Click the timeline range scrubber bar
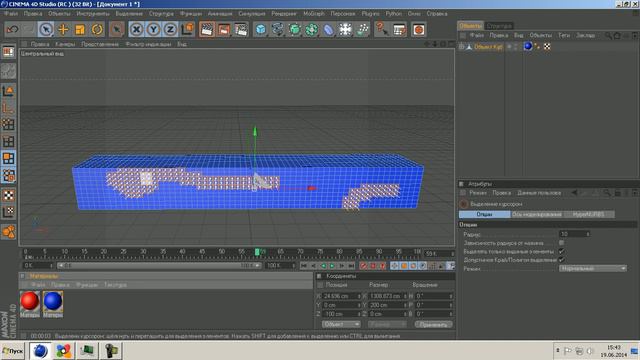Viewport: 640px width, 360px height. 159,266
